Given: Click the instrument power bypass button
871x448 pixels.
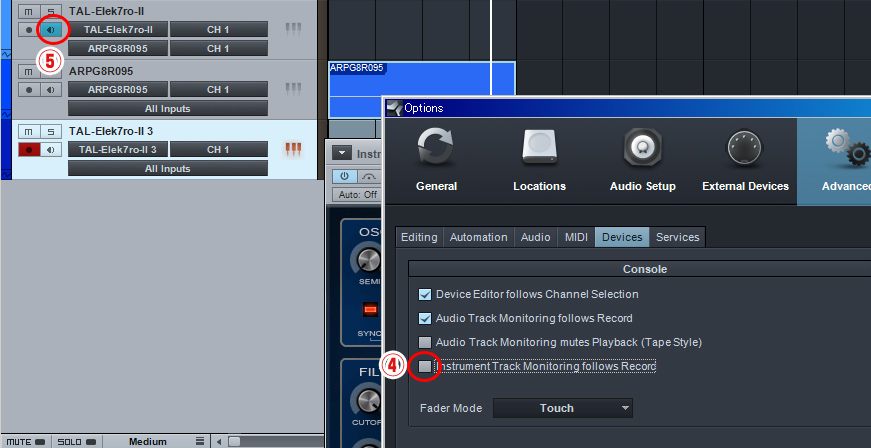Looking at the screenshot, I should (x=340, y=176).
